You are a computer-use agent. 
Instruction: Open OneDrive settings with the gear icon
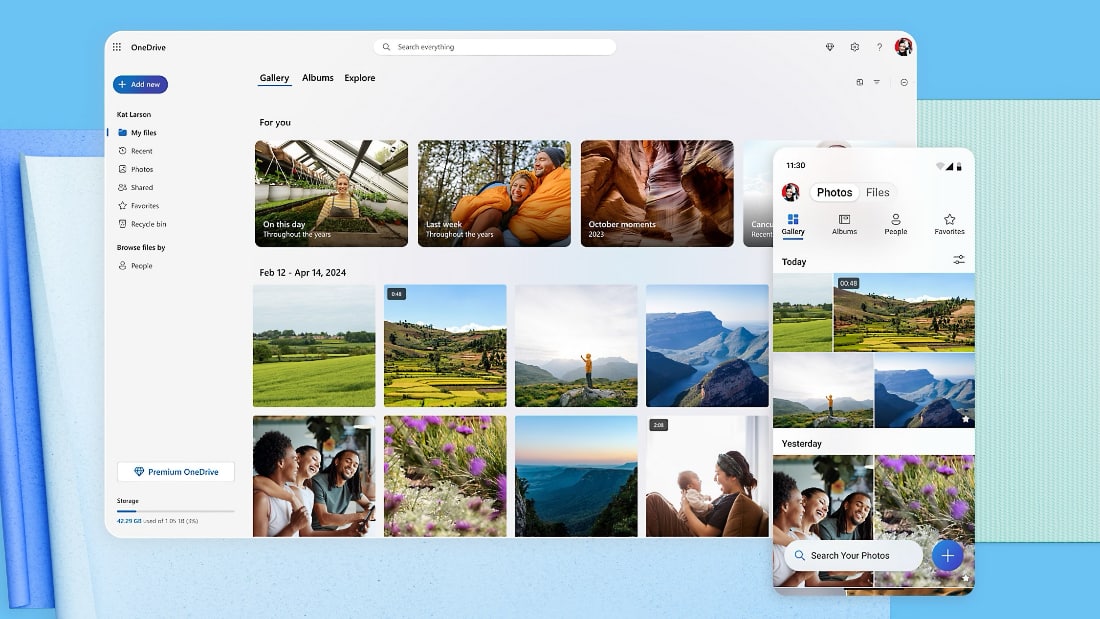coord(855,46)
